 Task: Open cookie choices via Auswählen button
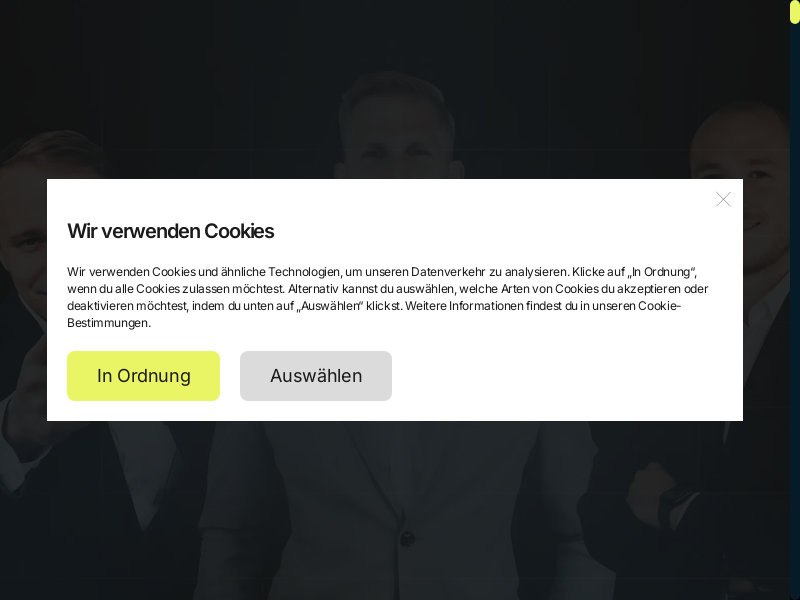click(x=316, y=376)
